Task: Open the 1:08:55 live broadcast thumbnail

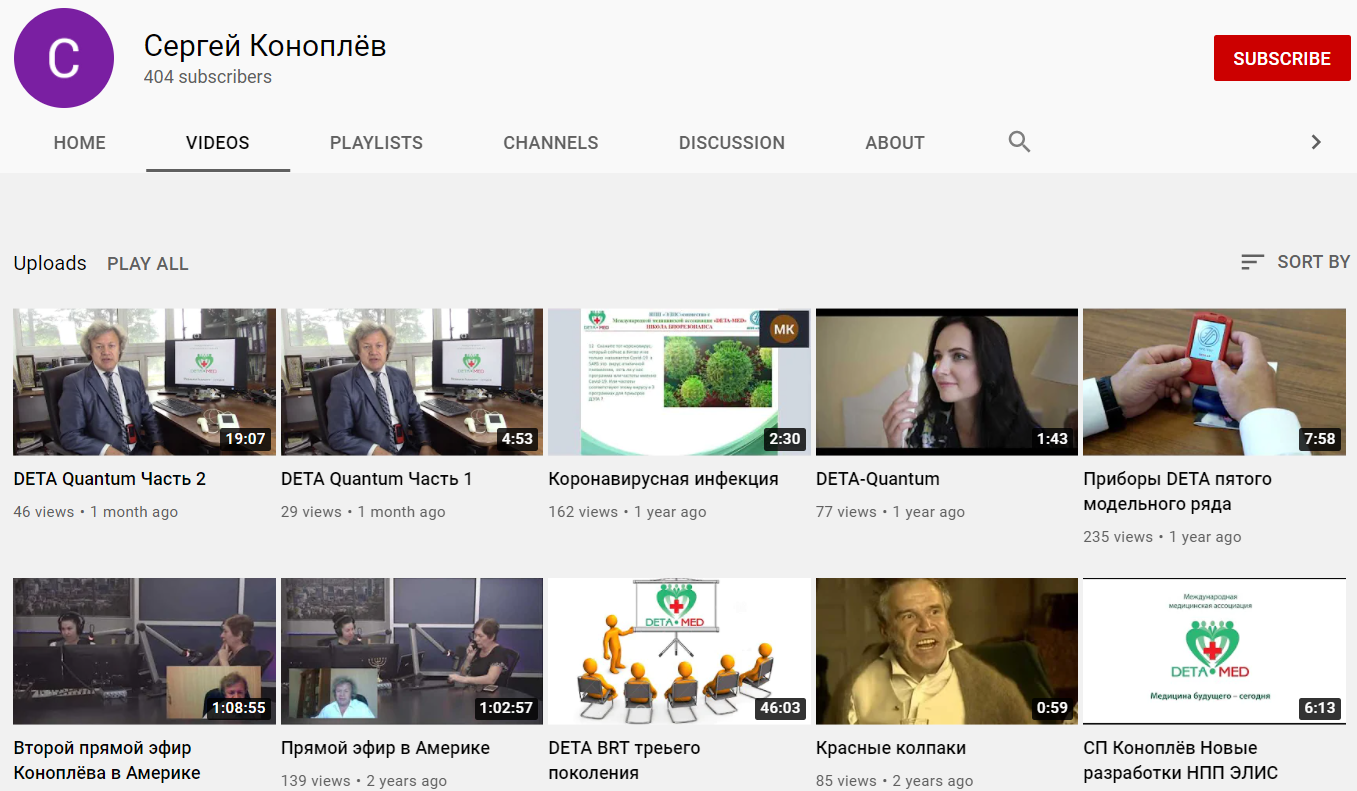Action: 145,651
